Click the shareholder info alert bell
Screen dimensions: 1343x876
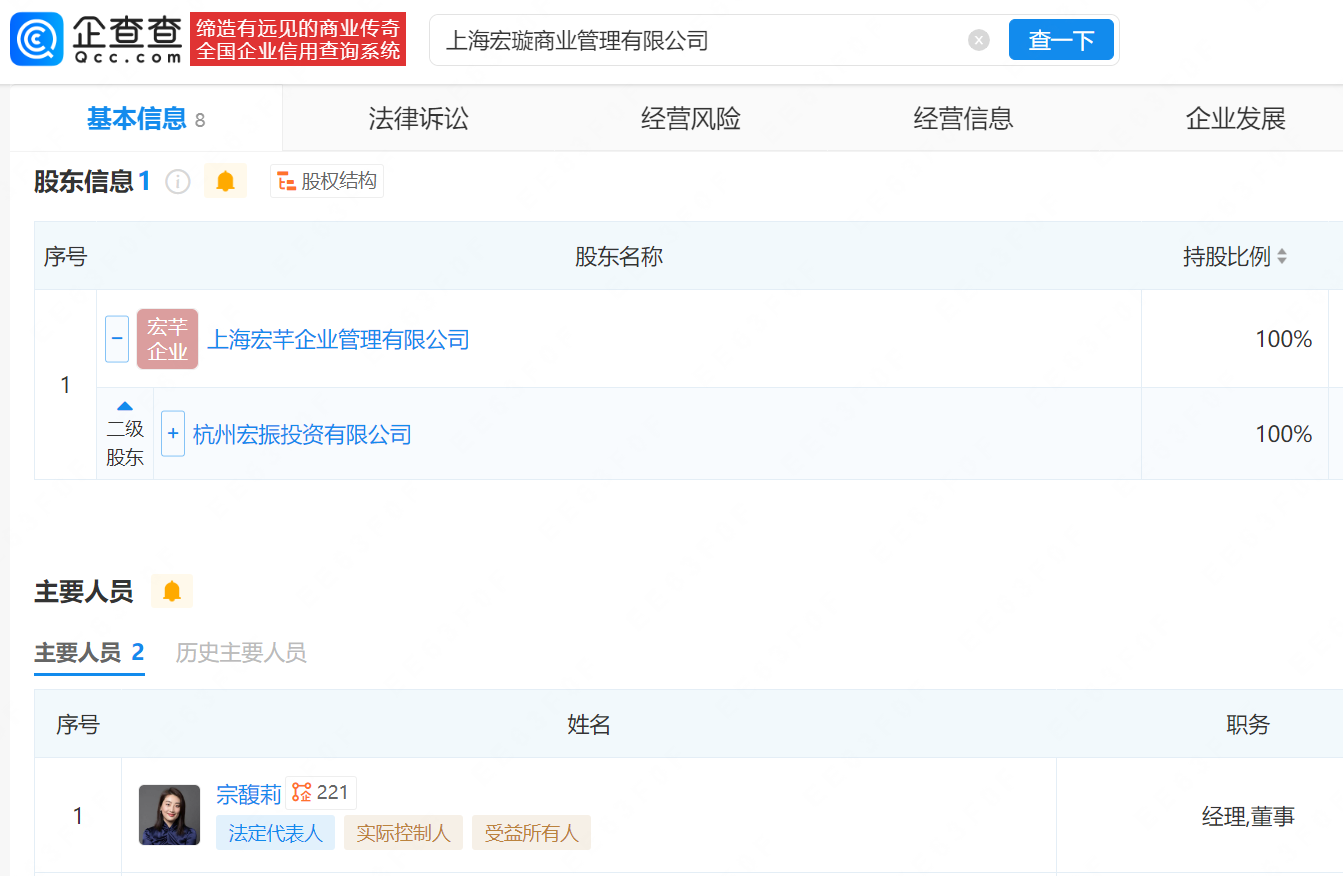[225, 181]
